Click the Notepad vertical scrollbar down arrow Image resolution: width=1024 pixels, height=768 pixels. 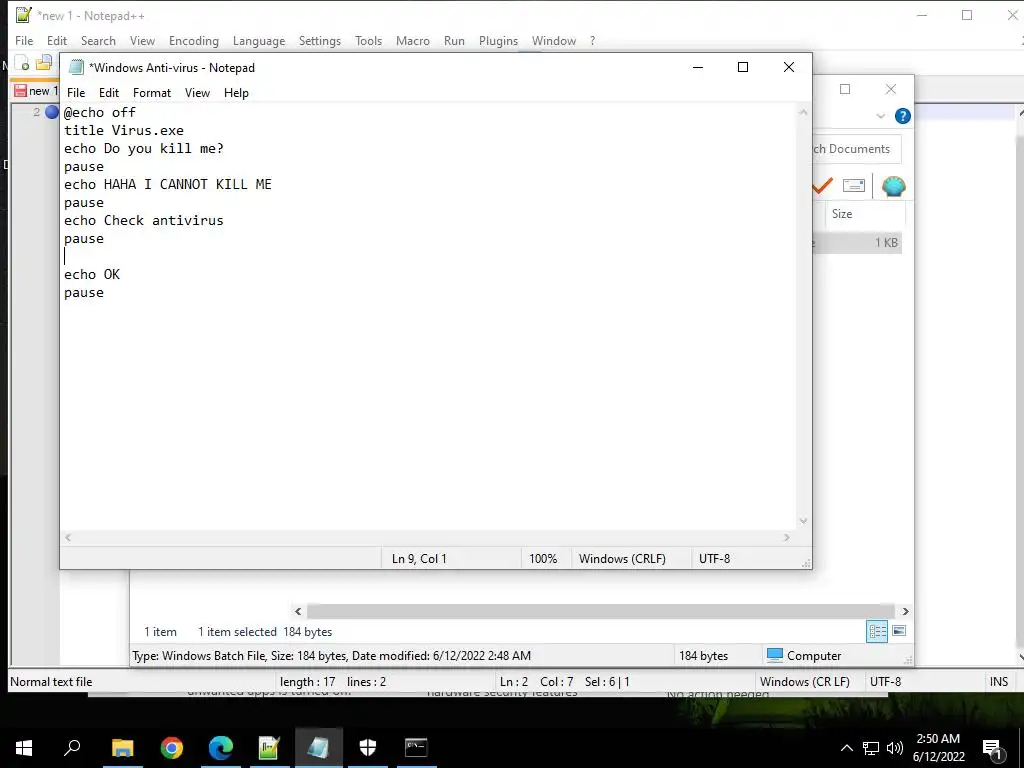tap(803, 520)
